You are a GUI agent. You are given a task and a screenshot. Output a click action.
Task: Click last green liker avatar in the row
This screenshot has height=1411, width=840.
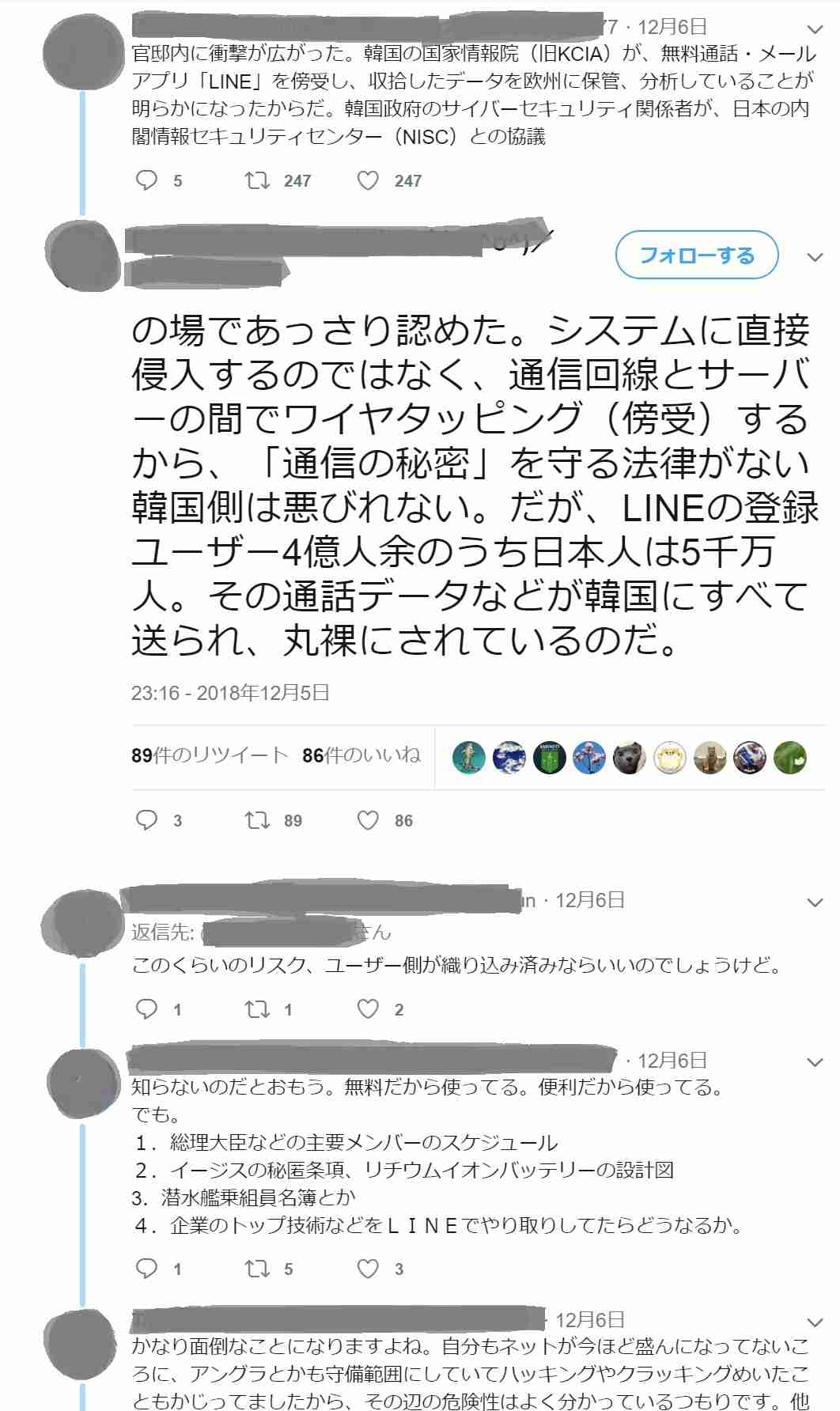click(789, 757)
